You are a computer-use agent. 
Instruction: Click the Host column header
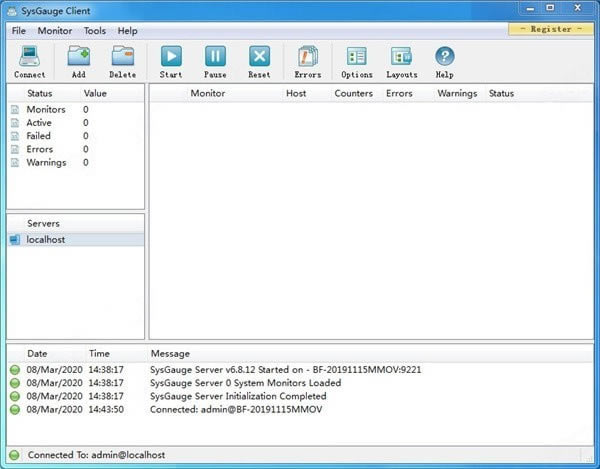coord(296,94)
